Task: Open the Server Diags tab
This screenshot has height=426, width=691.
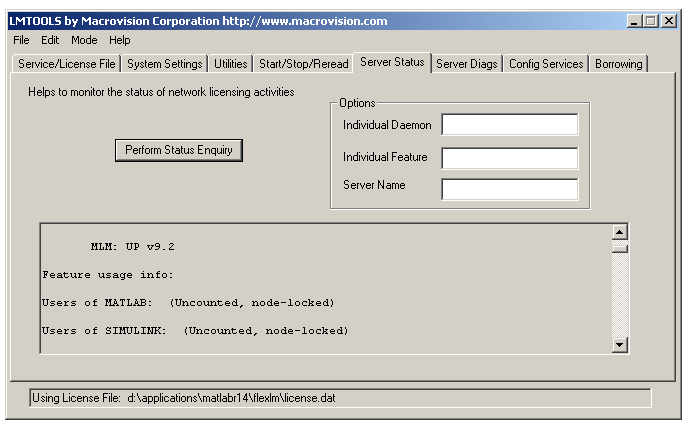Action: [x=467, y=64]
